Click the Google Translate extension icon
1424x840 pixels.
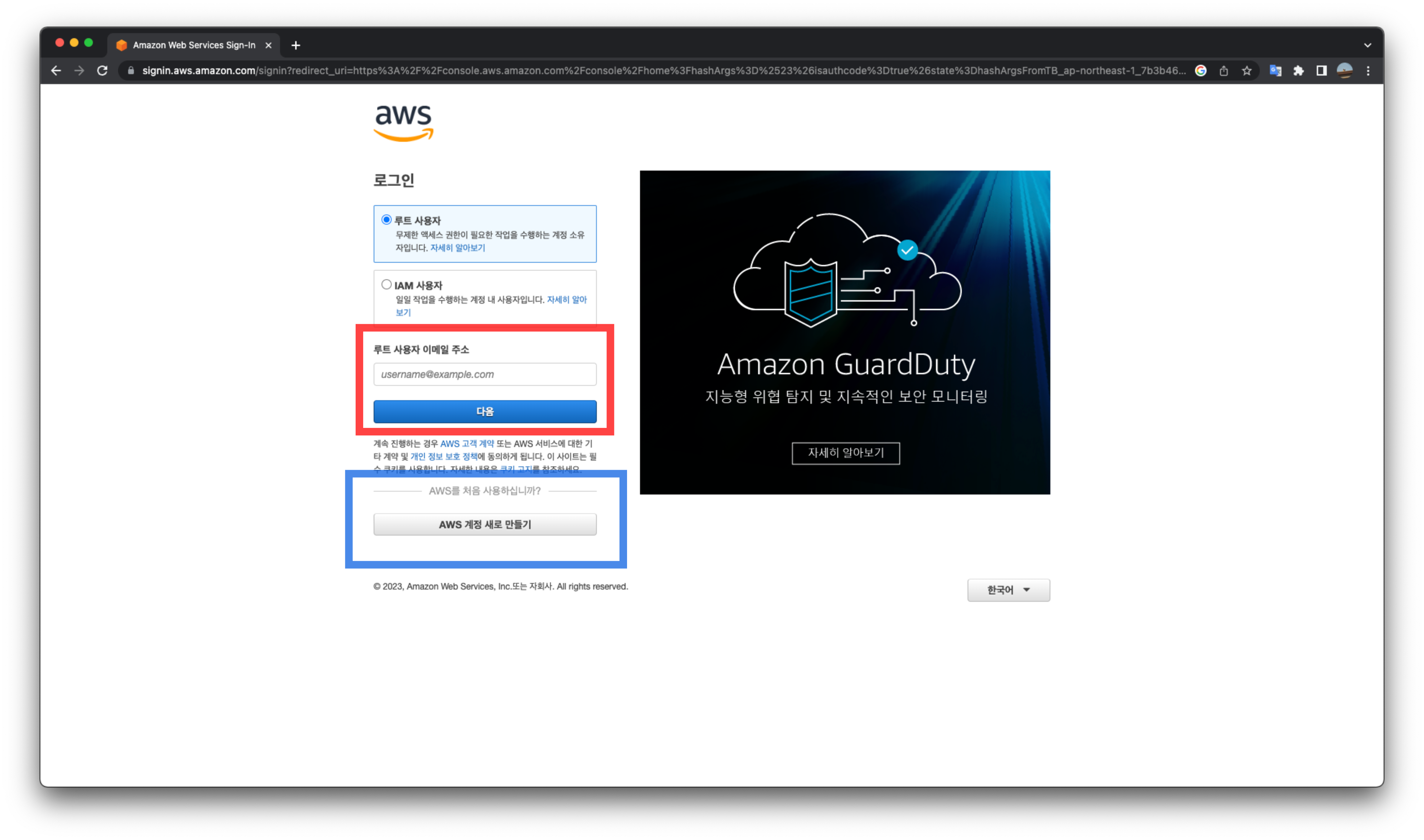tap(1275, 71)
